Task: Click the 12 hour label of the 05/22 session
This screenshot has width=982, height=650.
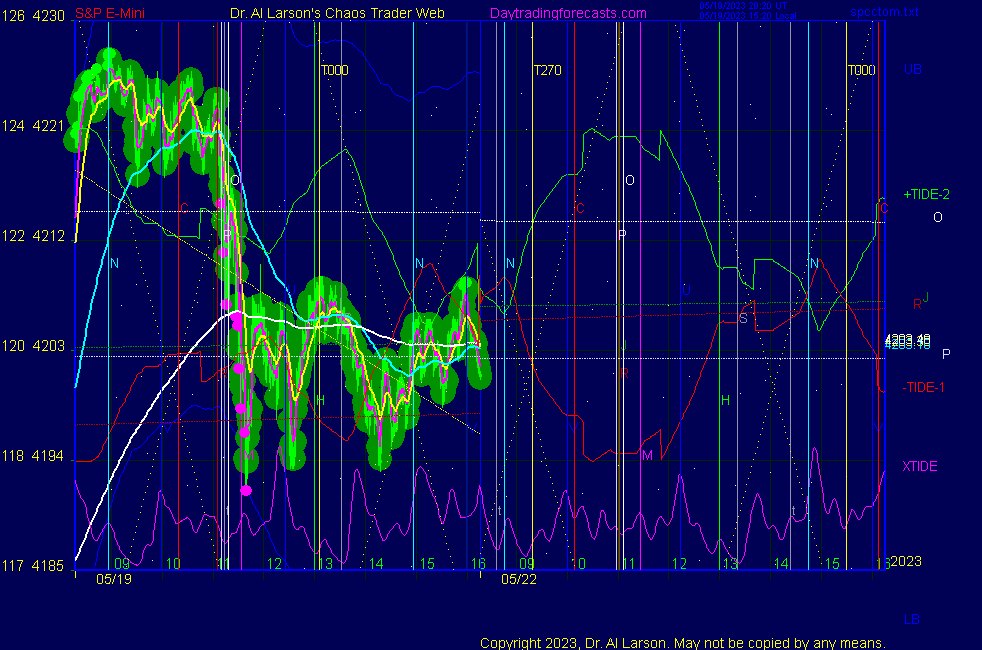Action: tap(680, 564)
